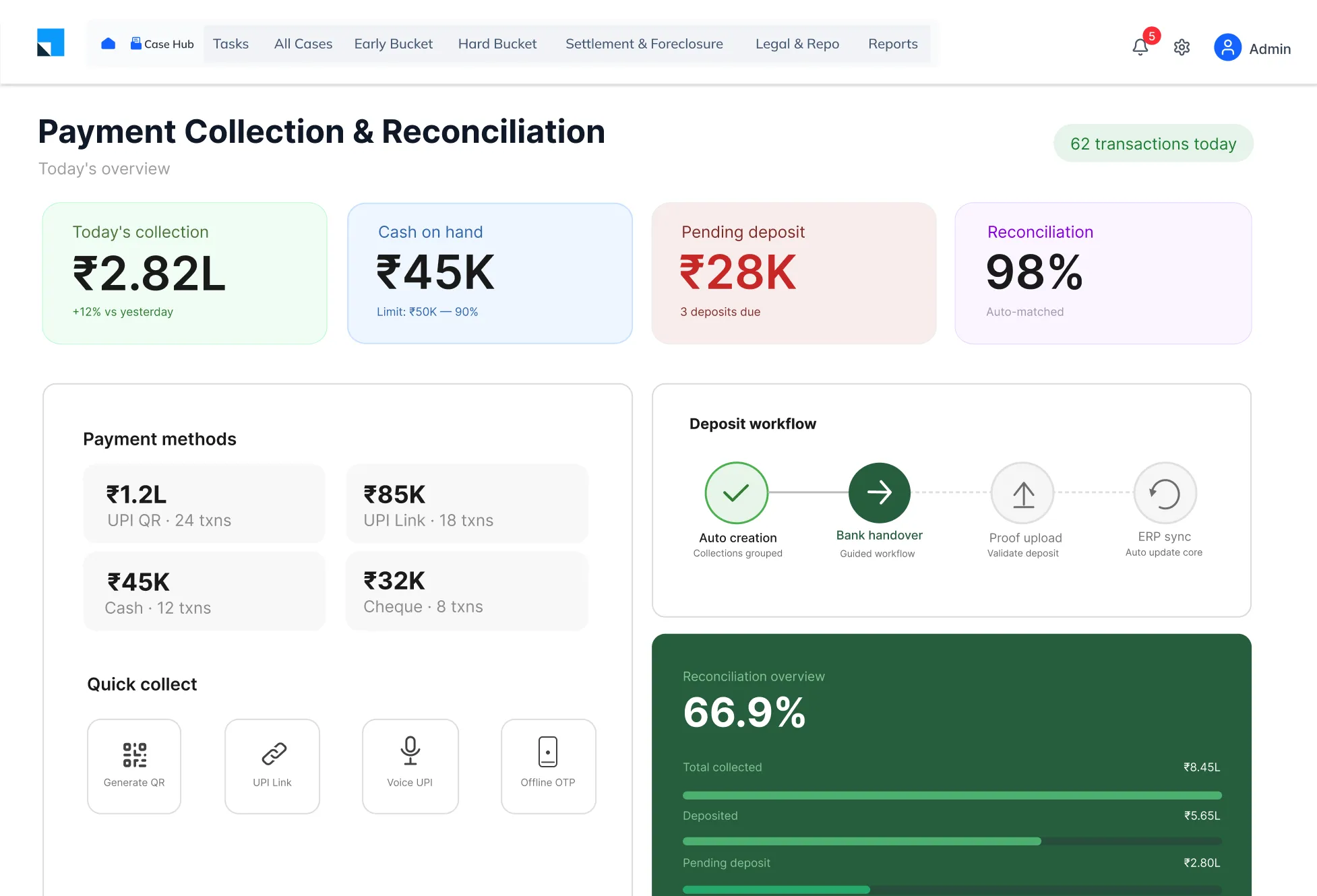Click the 62 transactions today badge
The image size is (1317, 896).
click(x=1153, y=143)
